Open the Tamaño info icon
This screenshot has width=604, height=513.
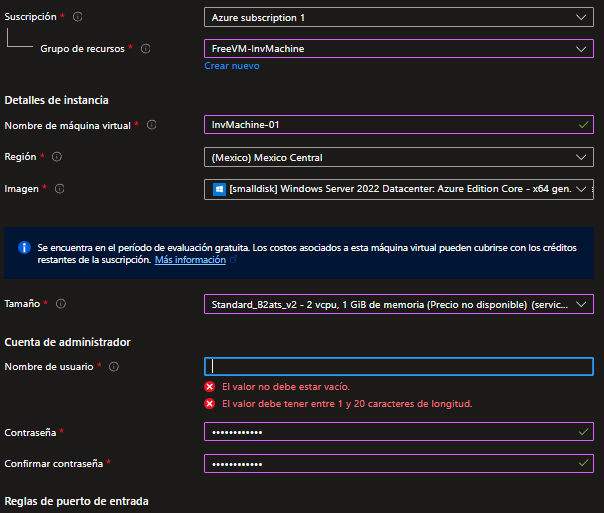(61, 303)
